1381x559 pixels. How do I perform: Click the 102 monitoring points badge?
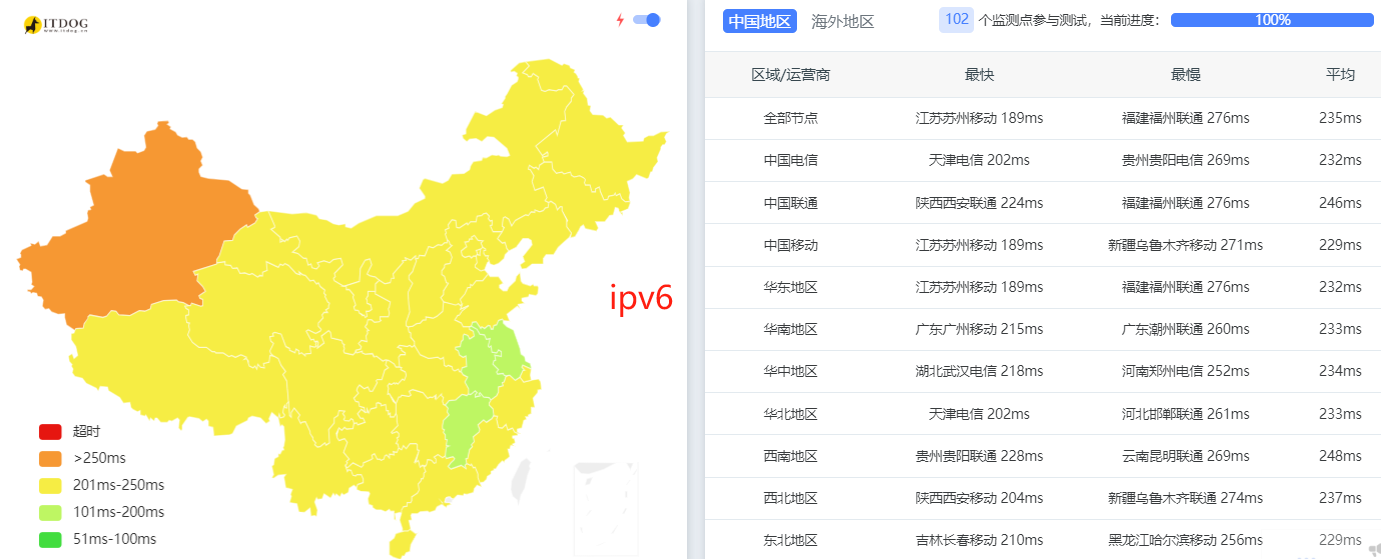(956, 19)
